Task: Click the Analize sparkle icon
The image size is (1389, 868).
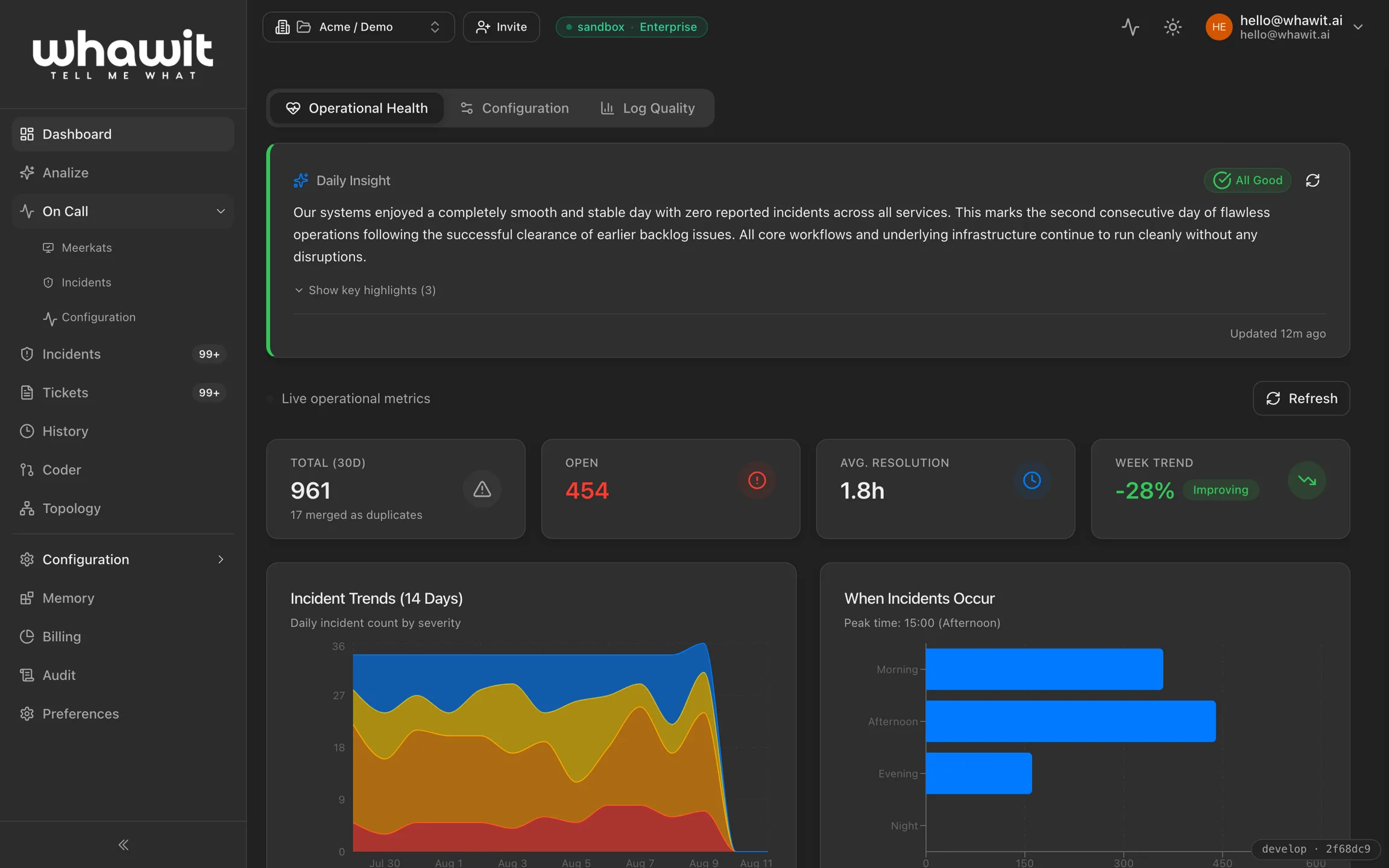Action: [27, 172]
